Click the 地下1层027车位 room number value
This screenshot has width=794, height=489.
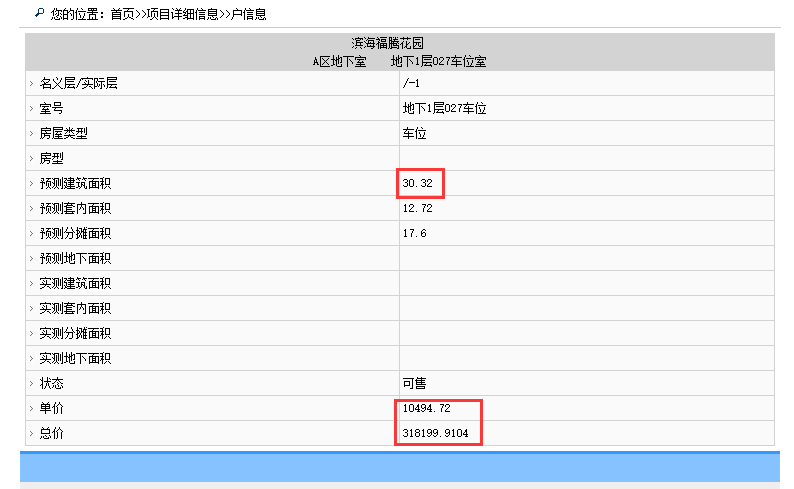444,108
